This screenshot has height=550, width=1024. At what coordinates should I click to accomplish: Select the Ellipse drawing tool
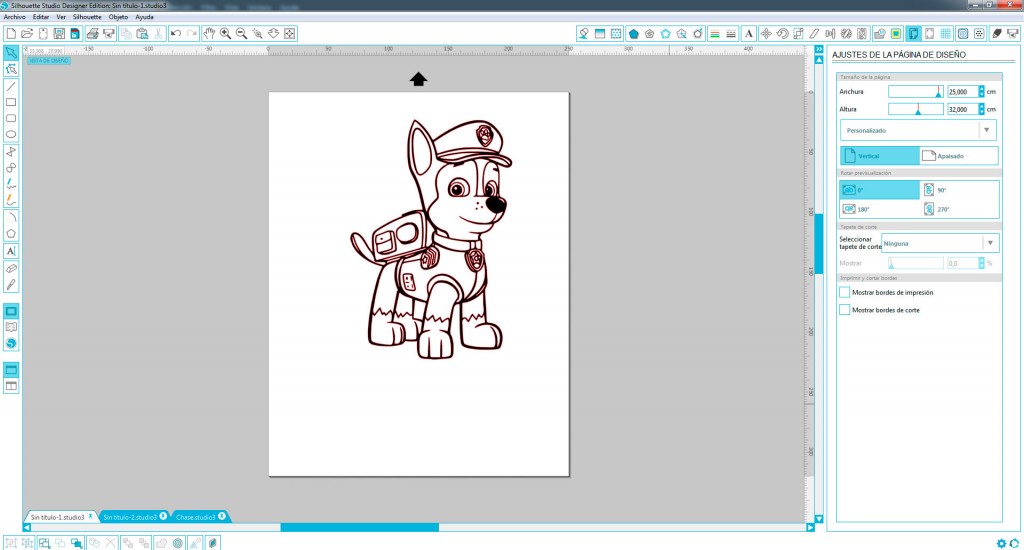click(11, 135)
